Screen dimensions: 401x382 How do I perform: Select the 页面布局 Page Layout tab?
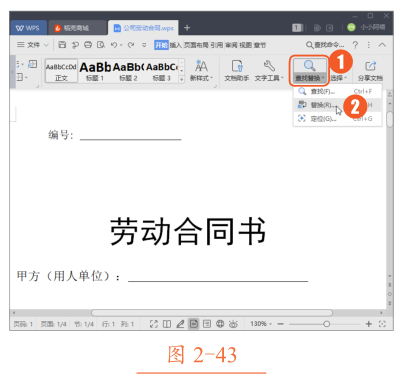[196, 45]
